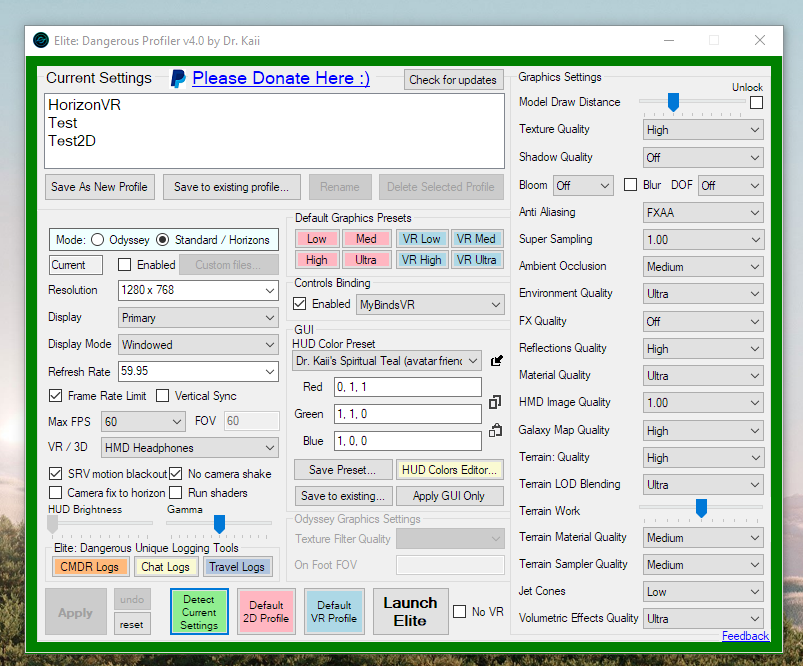Open Travel Logs
The image size is (803, 666).
pos(237,567)
